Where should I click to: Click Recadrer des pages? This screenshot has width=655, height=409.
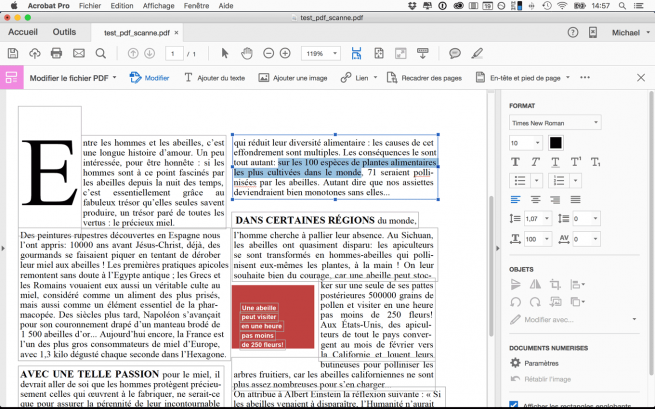click(424, 78)
